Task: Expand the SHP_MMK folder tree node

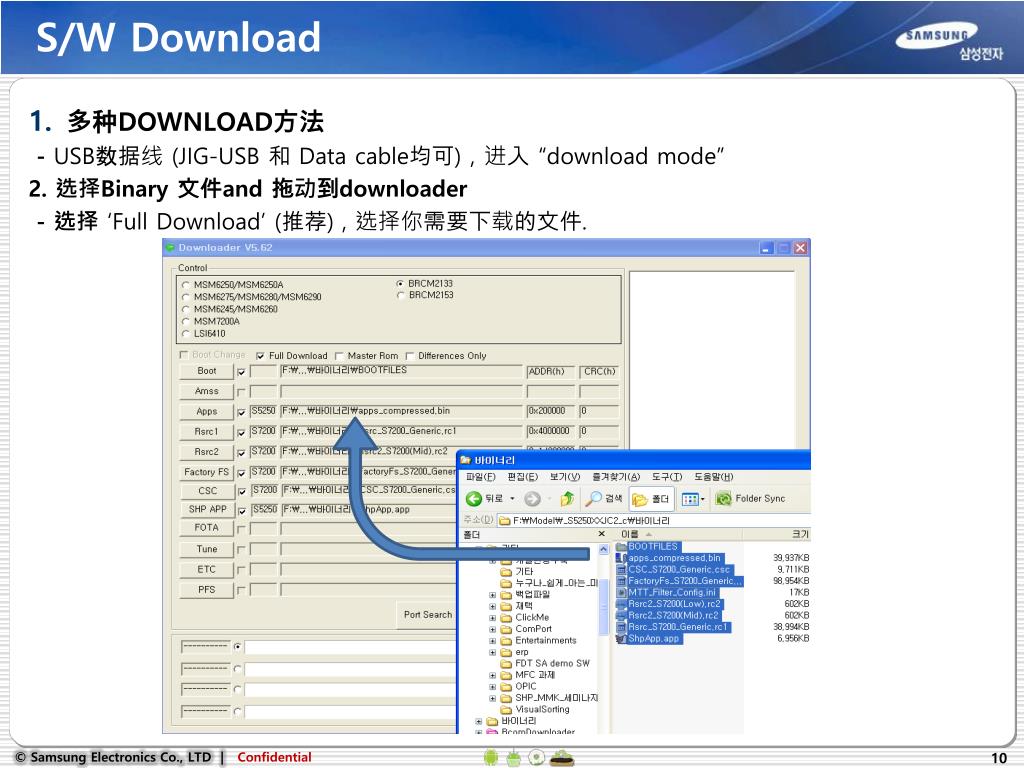Action: click(492, 698)
